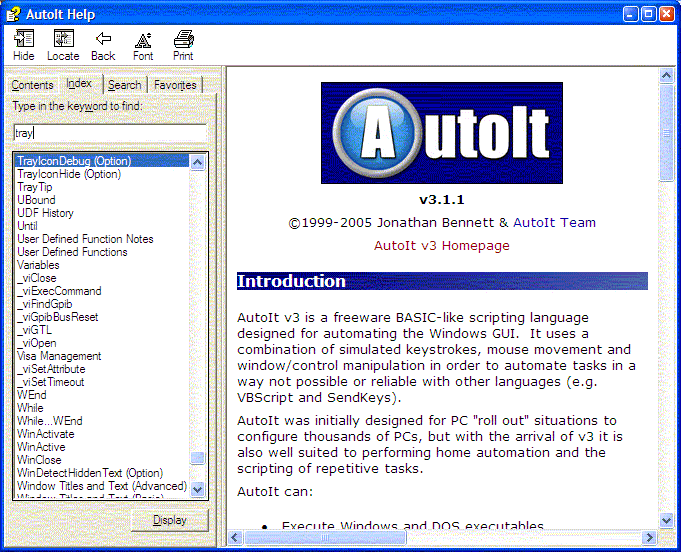
Task: Minimize the AutoIt Help window
Action: [x=630, y=14]
